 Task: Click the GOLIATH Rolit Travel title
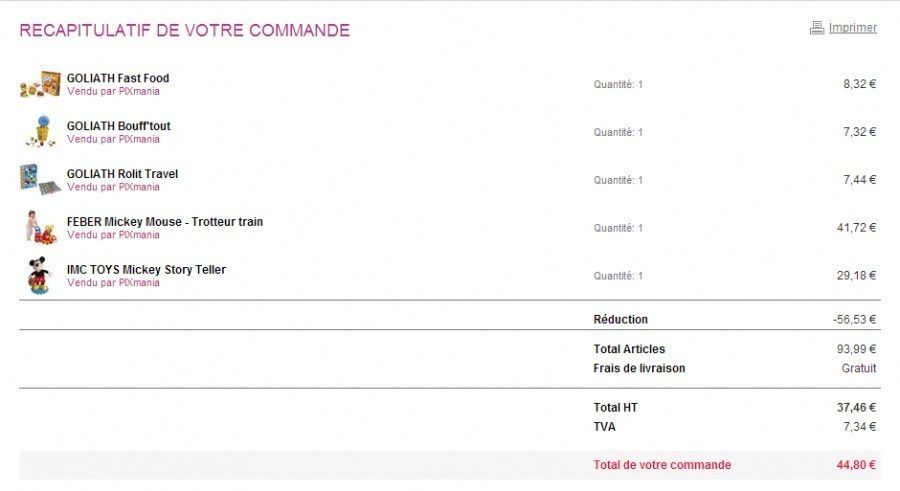point(122,174)
